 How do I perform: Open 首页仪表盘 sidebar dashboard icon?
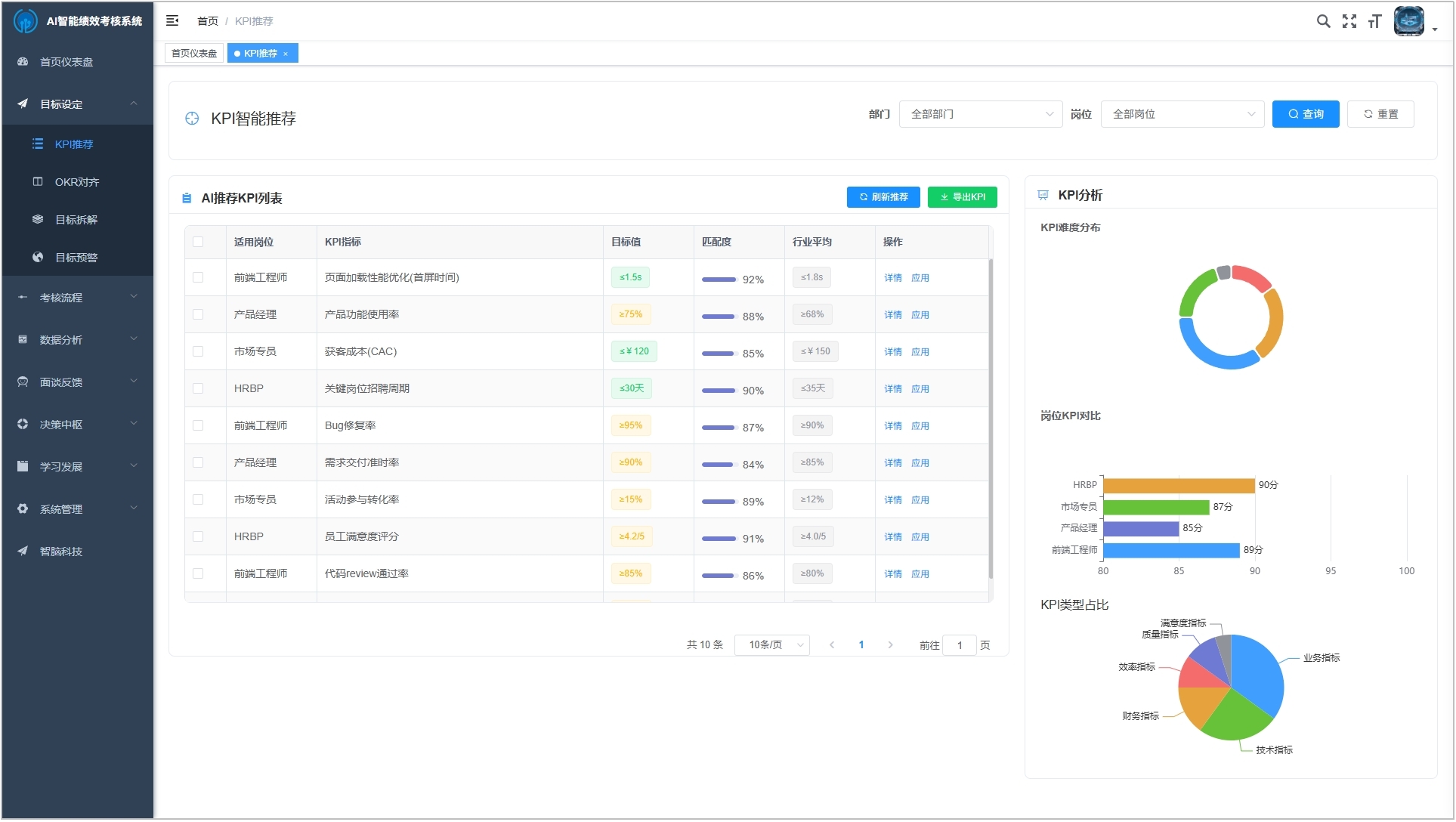pyautogui.click(x=23, y=62)
